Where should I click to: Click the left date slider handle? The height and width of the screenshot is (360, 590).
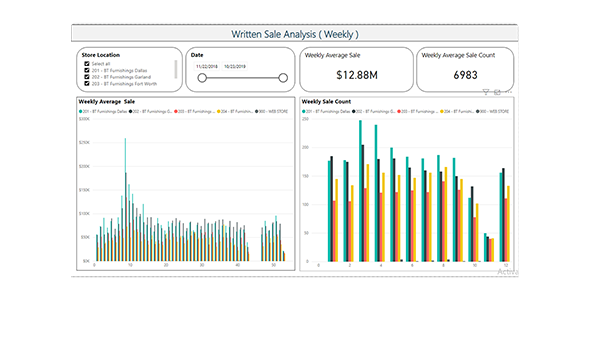[202, 78]
